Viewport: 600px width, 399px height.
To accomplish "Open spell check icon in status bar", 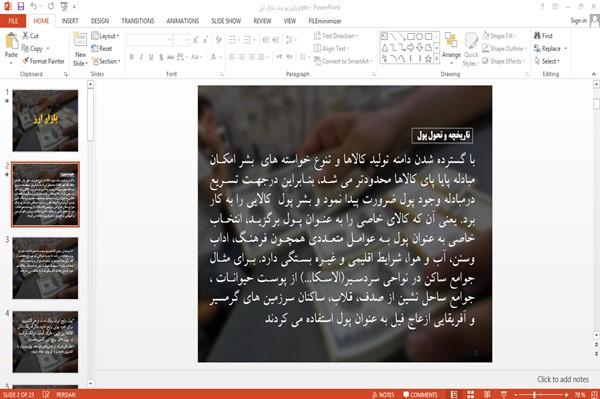I will point(46,394).
